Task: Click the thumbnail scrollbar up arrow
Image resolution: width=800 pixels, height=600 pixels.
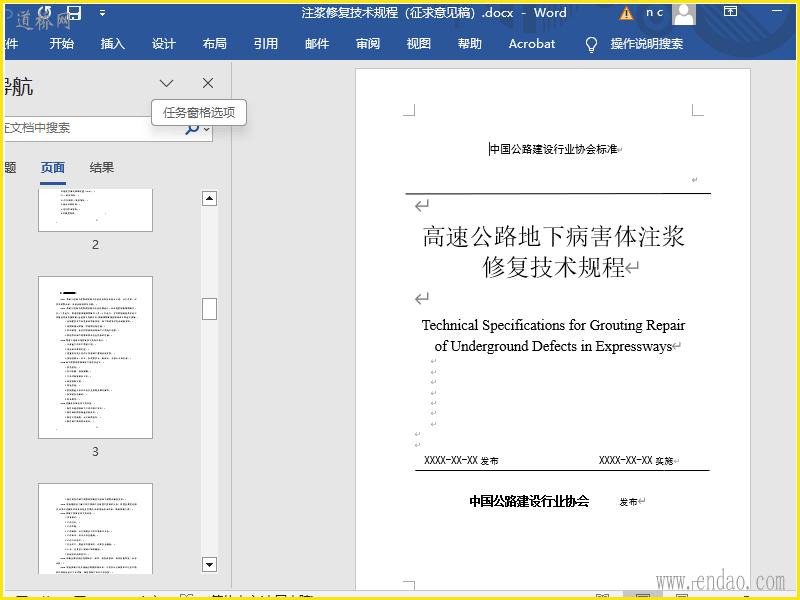Action: pos(209,198)
